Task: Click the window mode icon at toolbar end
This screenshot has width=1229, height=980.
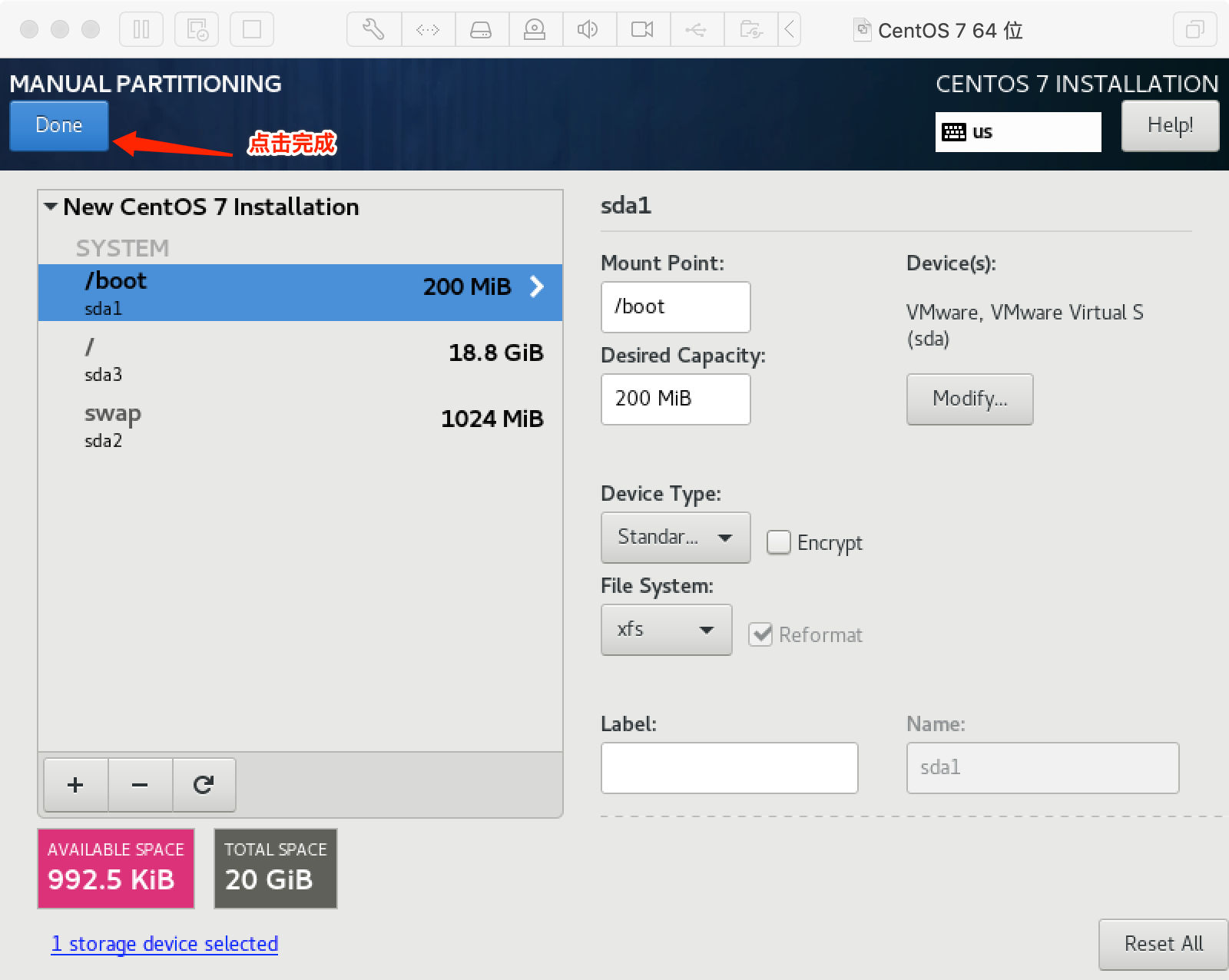Action: 1194,30
